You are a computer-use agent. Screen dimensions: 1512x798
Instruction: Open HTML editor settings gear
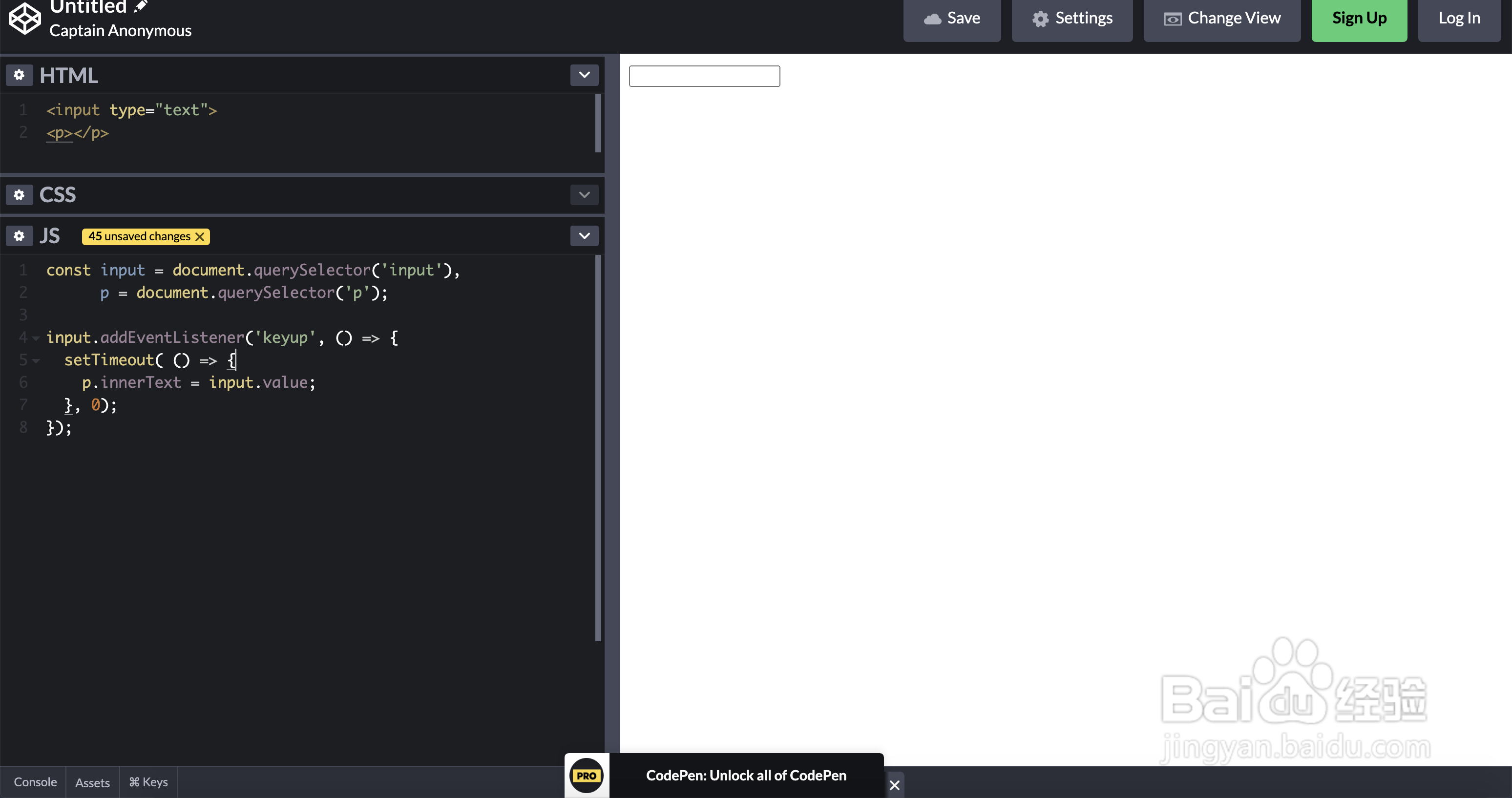(20, 75)
